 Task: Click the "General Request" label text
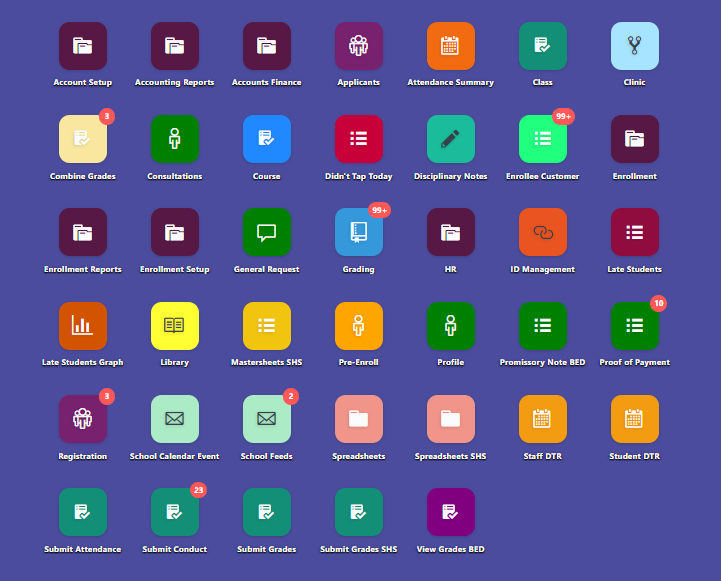pos(267,269)
